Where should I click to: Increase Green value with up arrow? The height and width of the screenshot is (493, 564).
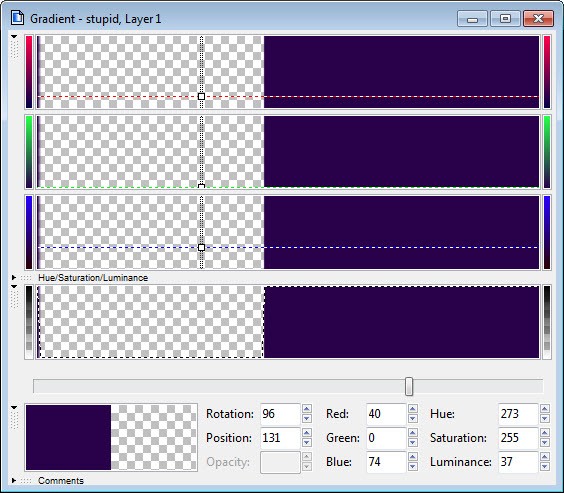pos(413,433)
